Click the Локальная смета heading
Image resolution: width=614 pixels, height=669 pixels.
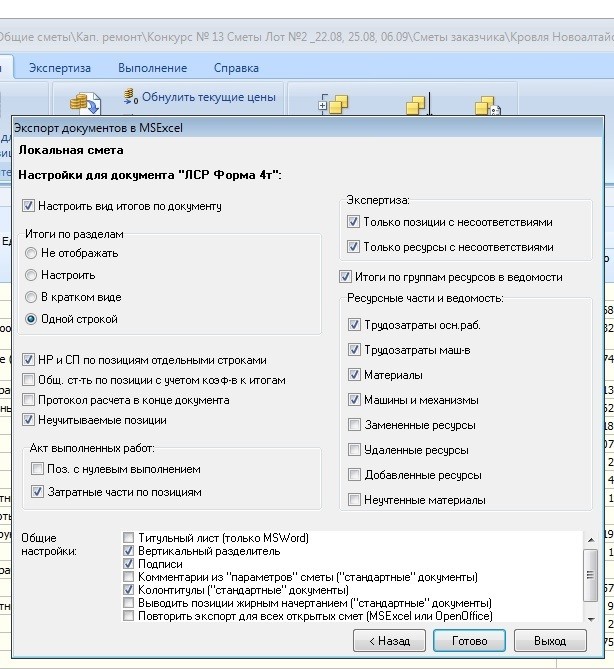(71, 150)
